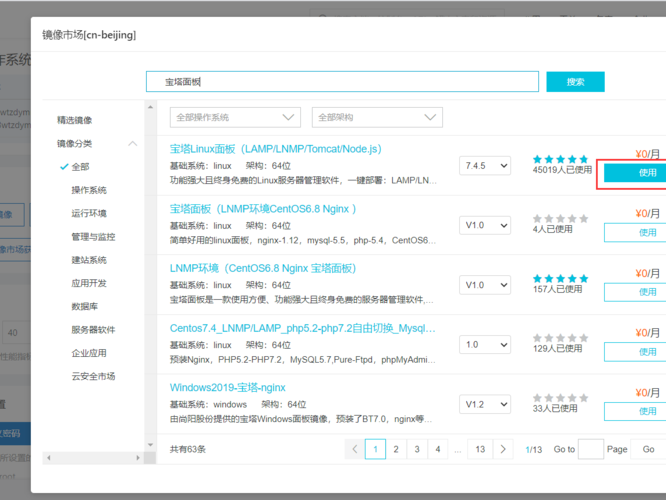Focus the 宝塔面板 search input field

342,82
